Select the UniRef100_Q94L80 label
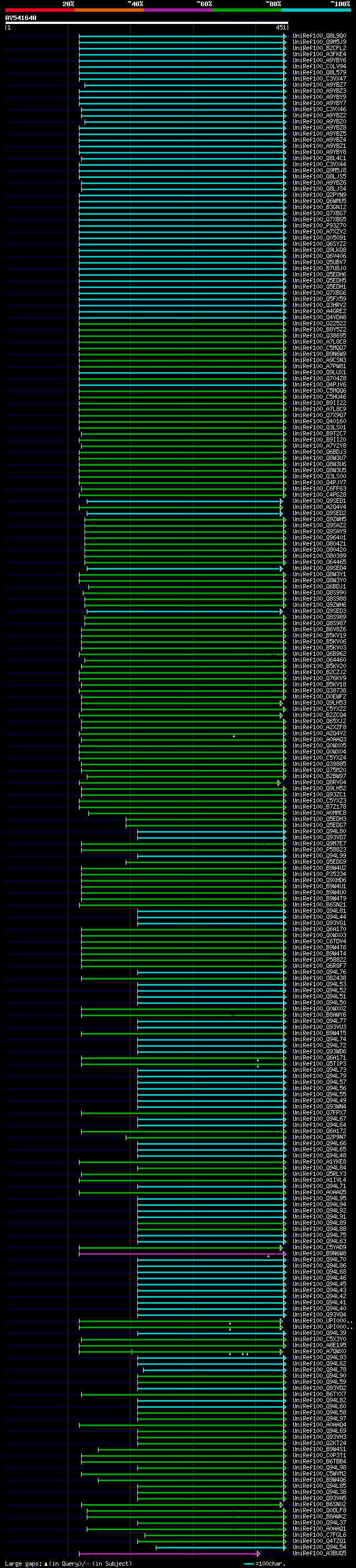356x1568 pixels. pos(319,832)
